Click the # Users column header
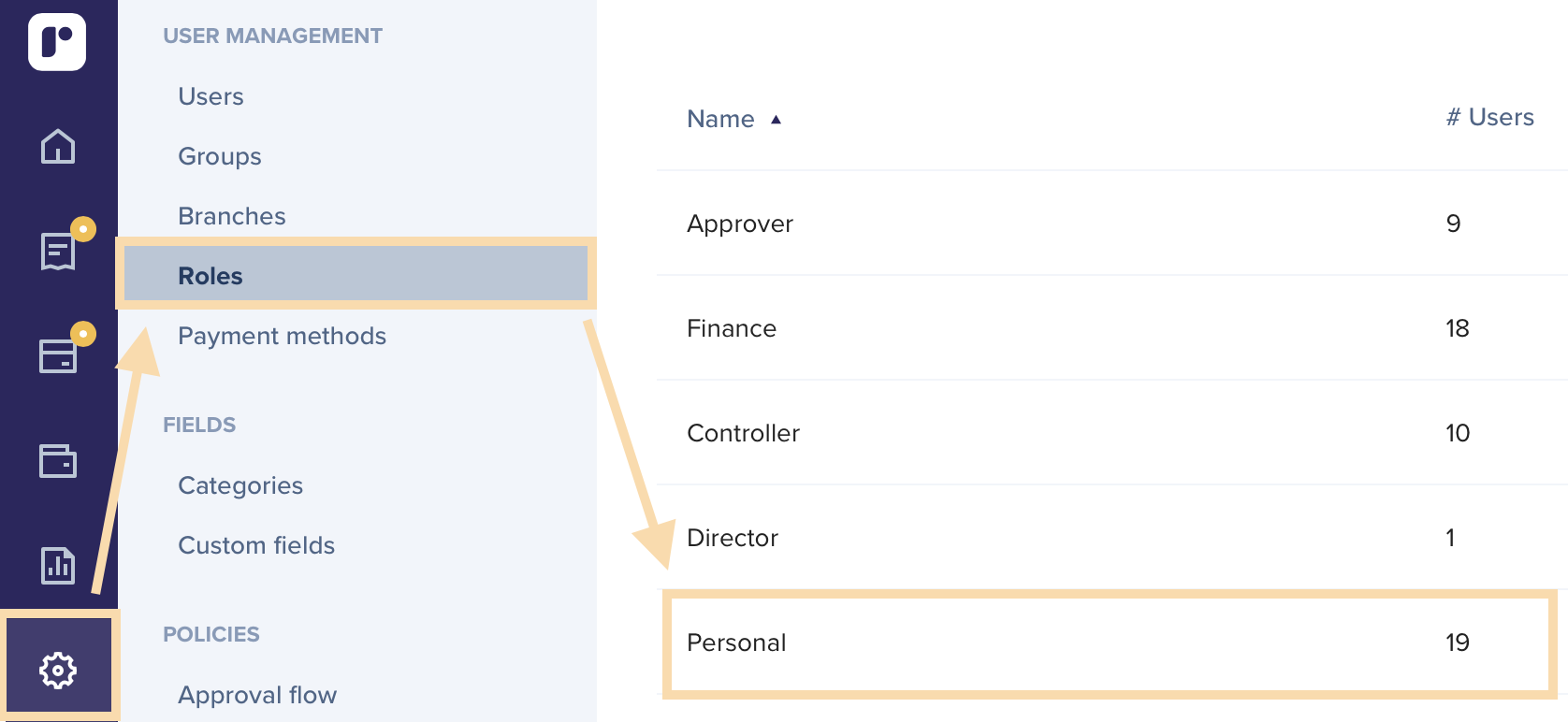 1489,117
